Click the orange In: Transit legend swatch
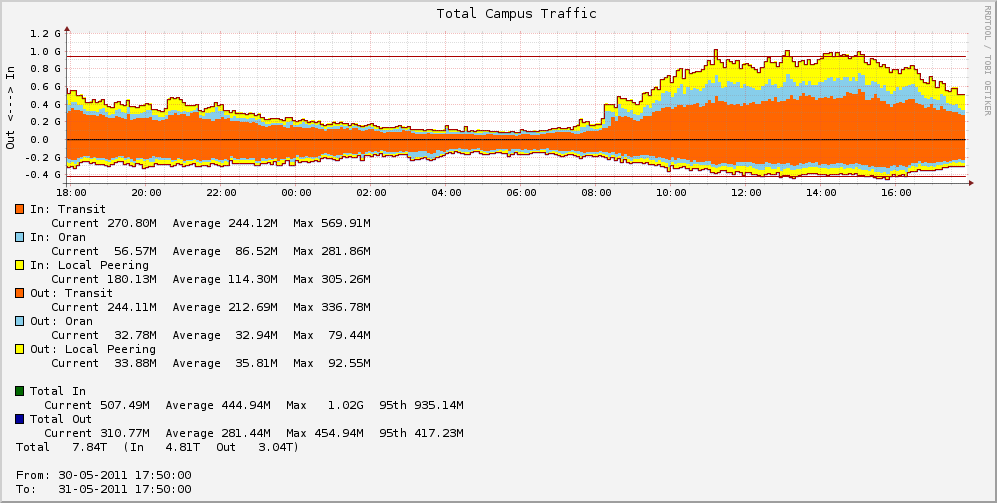 pos(20,209)
